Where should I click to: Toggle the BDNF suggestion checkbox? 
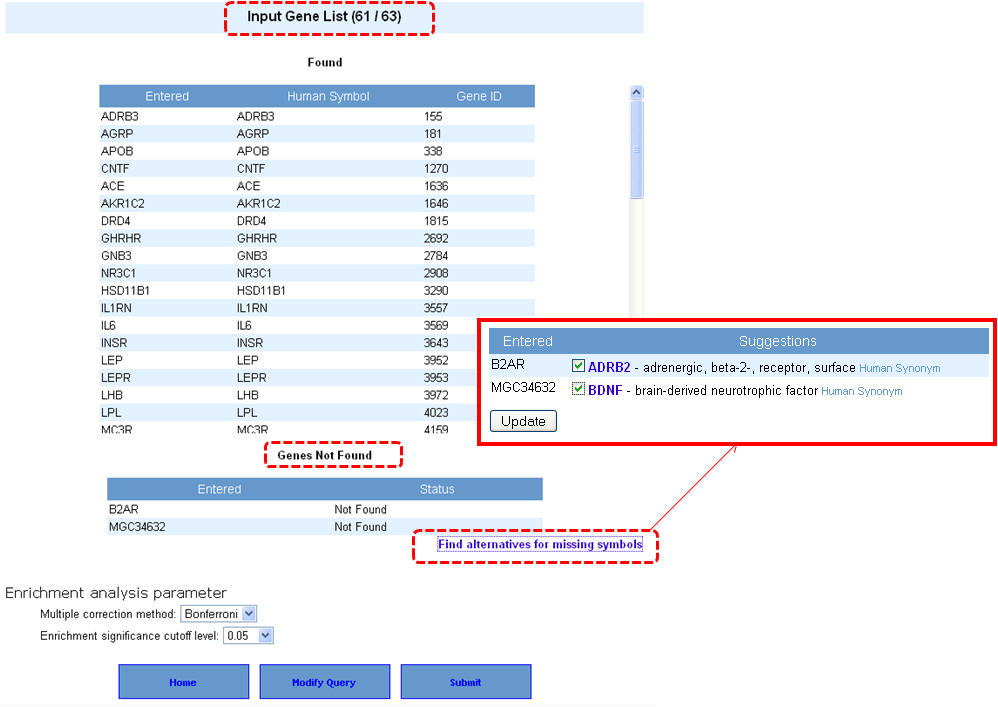click(578, 388)
